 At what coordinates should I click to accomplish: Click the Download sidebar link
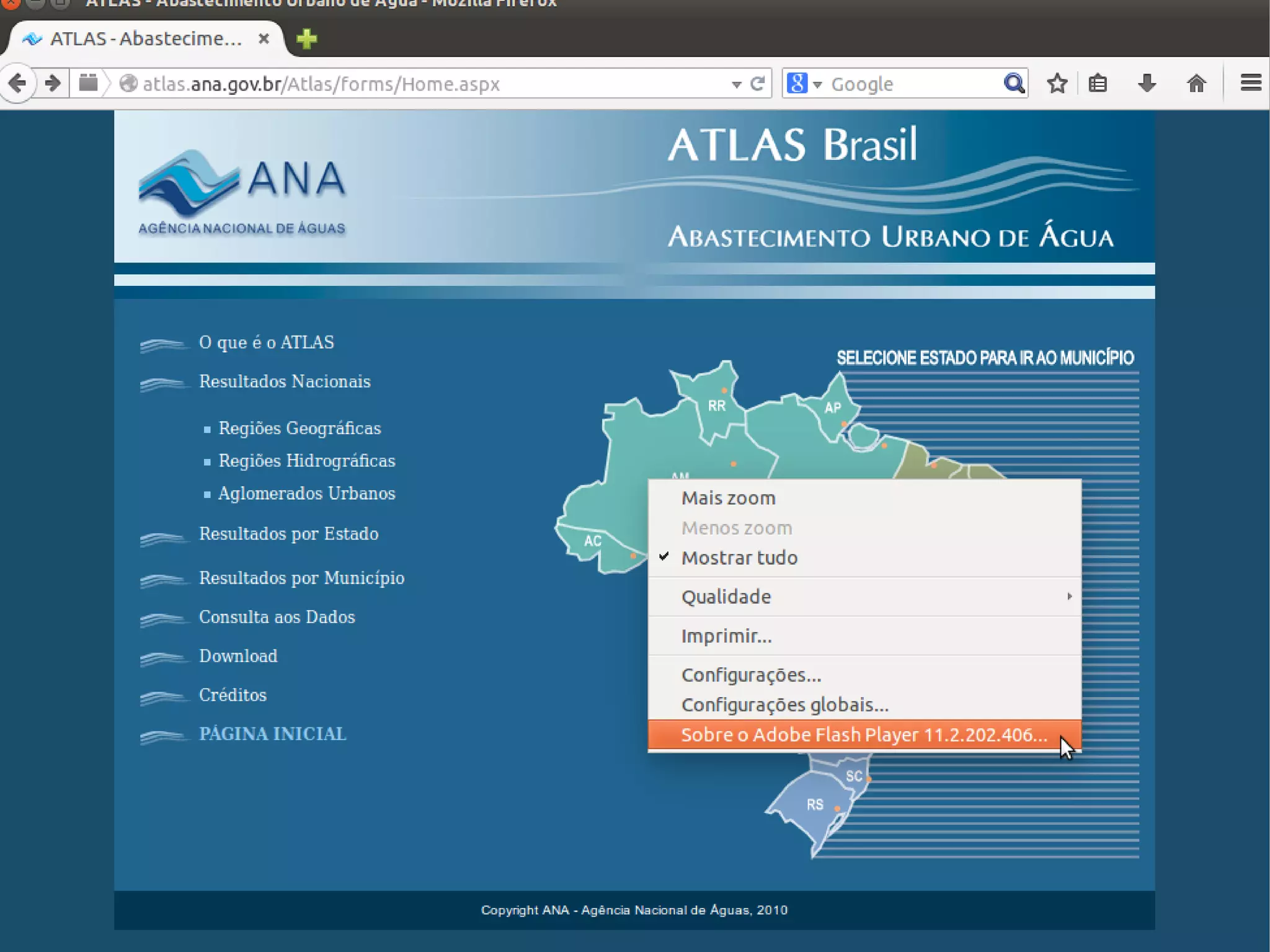pos(238,656)
